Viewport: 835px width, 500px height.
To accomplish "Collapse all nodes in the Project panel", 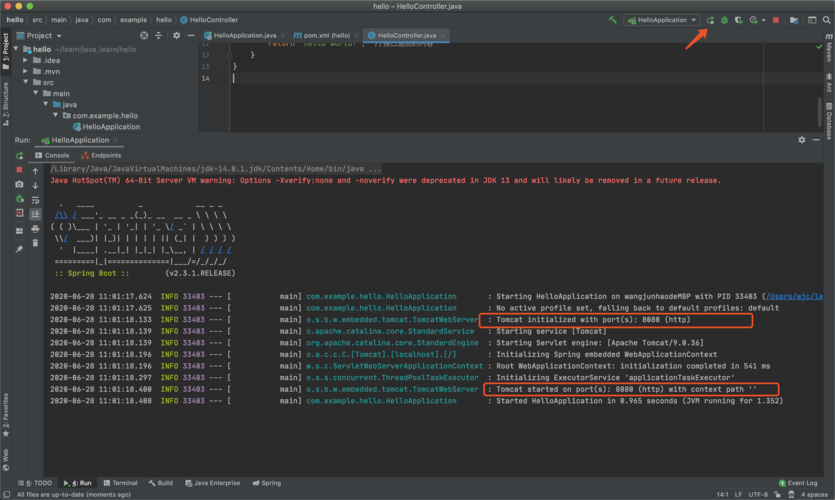I will coord(158,36).
